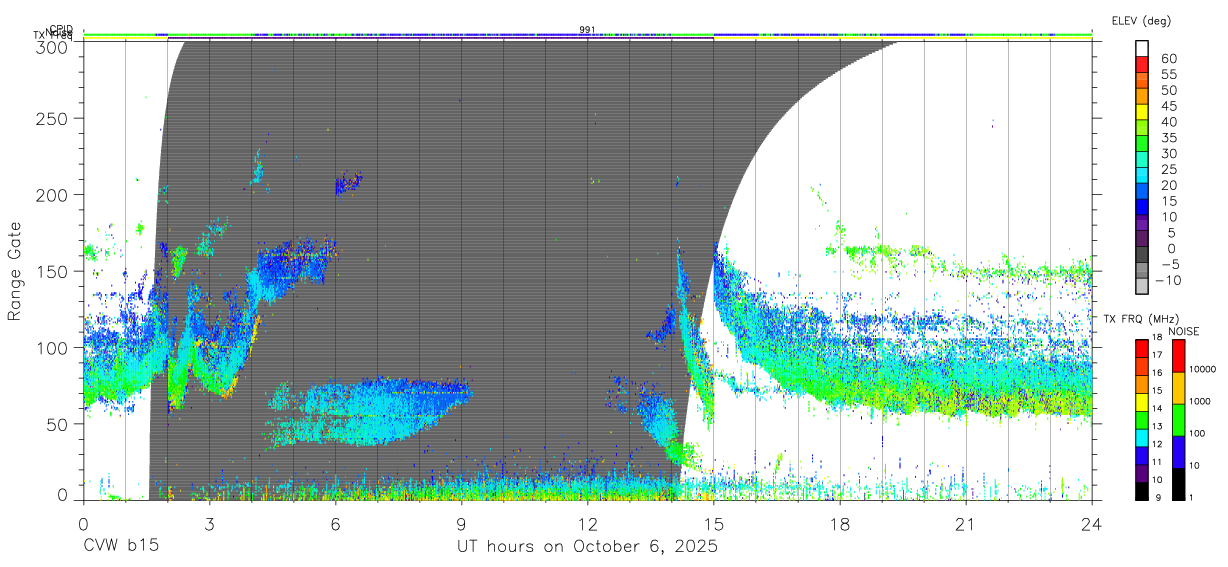This screenshot has height=567, width=1228.
Task: Click the '9' hour tick label on the x-axis
Action: tap(462, 523)
